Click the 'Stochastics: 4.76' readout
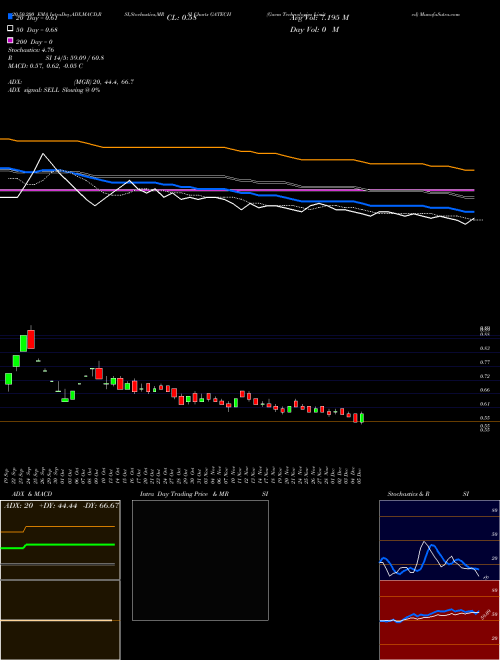Viewport: 500px width, 660px height. click(x=31, y=50)
